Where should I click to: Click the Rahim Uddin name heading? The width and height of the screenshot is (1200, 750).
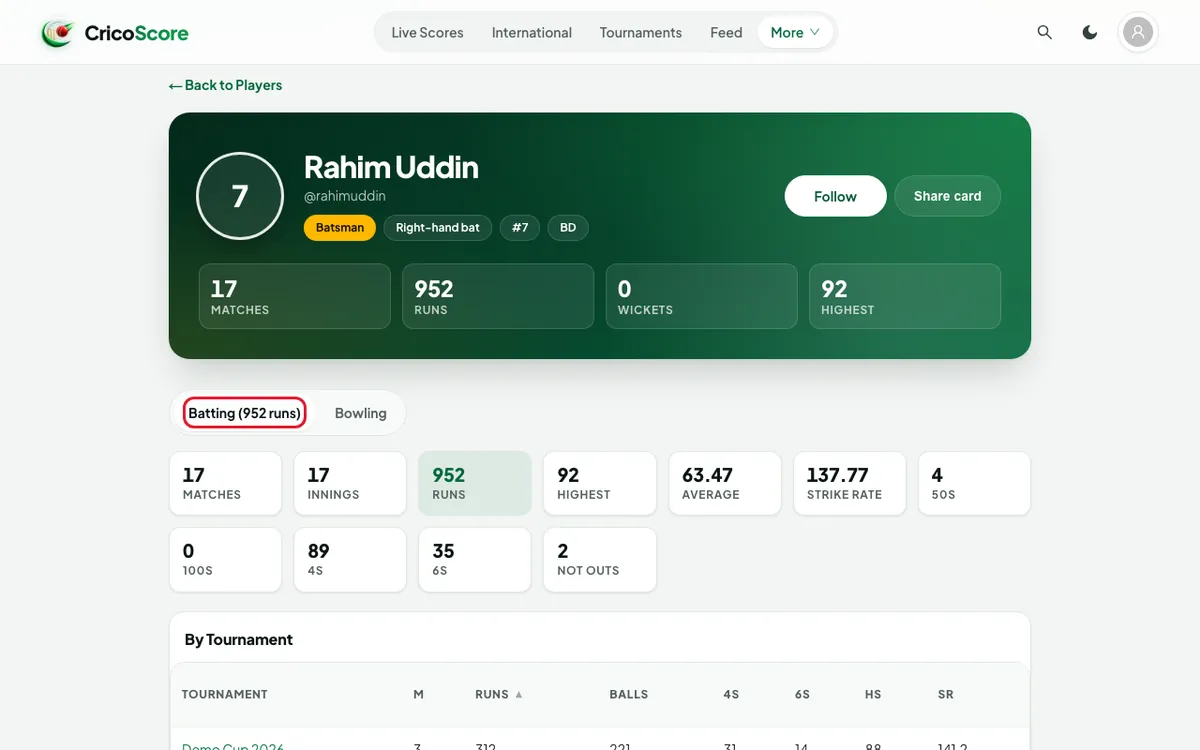[391, 167]
